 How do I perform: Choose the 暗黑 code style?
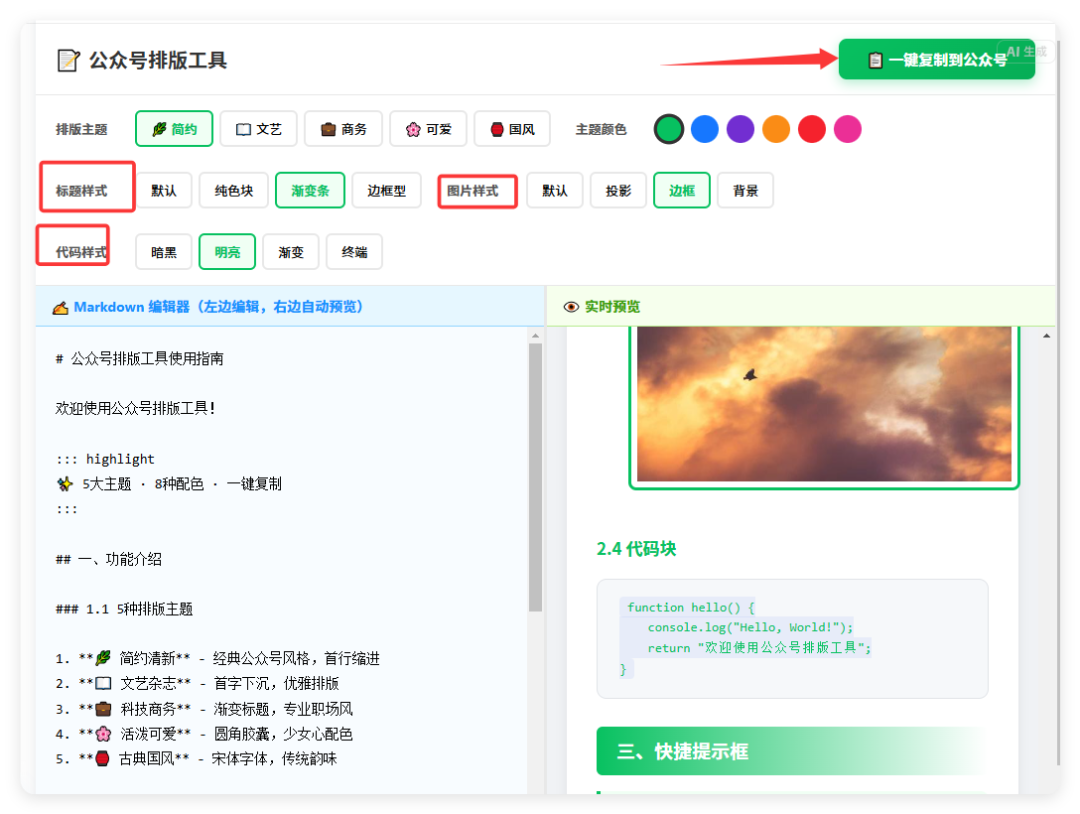164,252
